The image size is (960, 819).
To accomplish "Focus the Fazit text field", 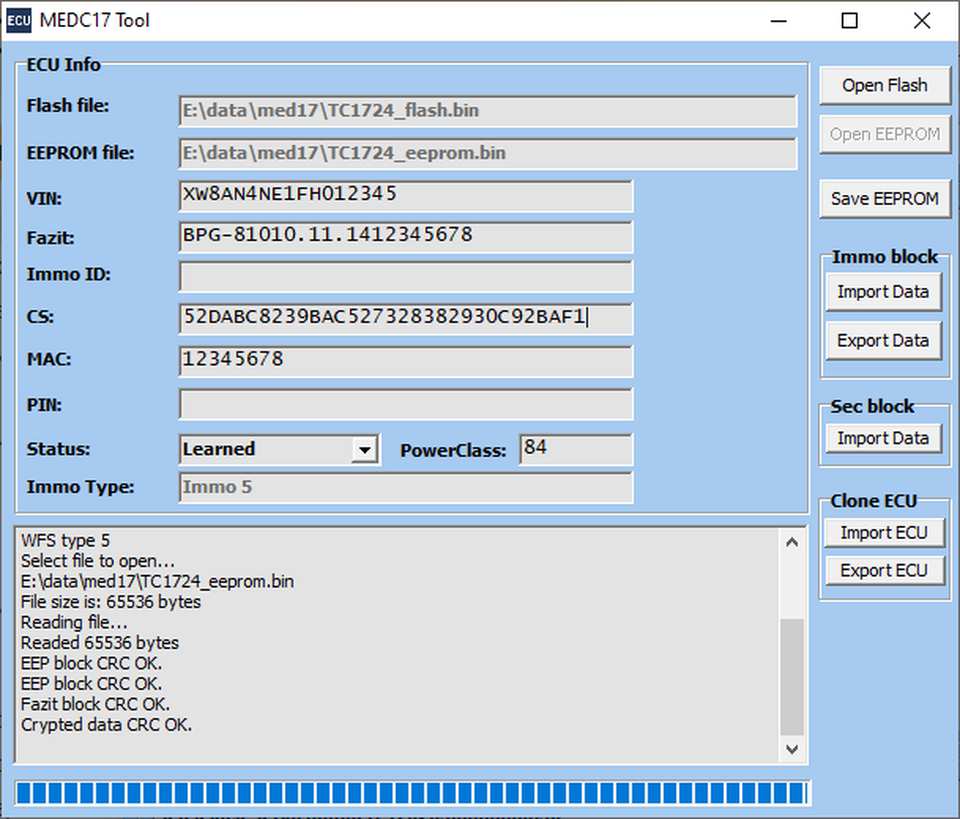I will [x=405, y=237].
